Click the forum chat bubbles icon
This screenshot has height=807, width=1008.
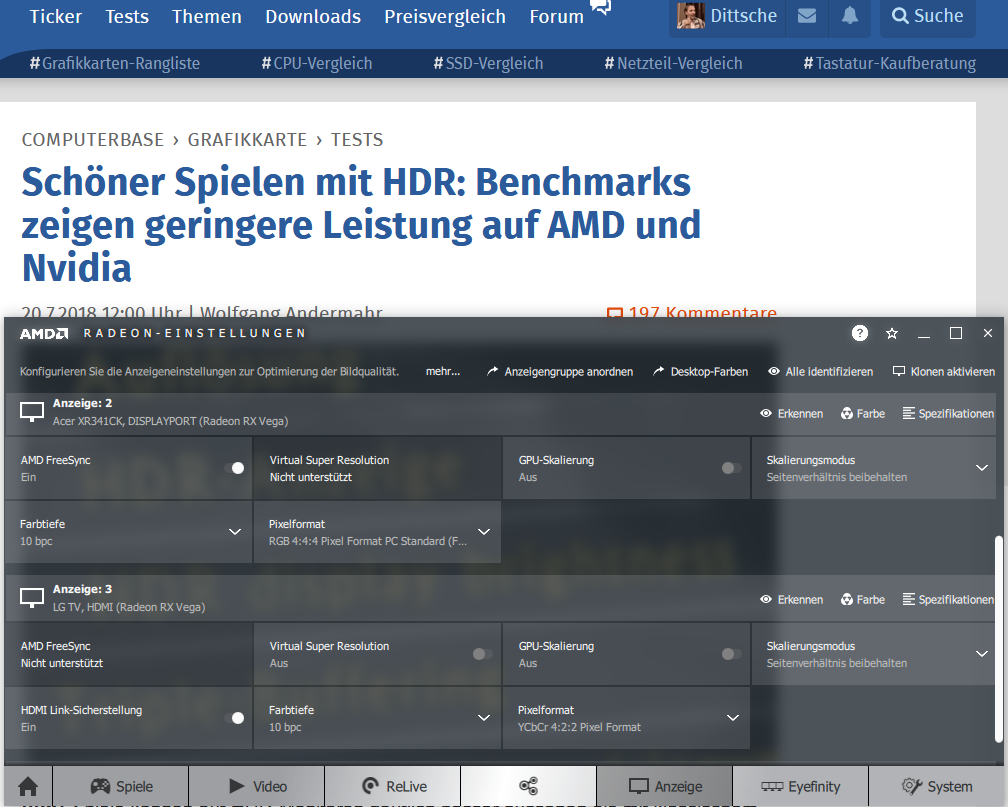point(600,6)
